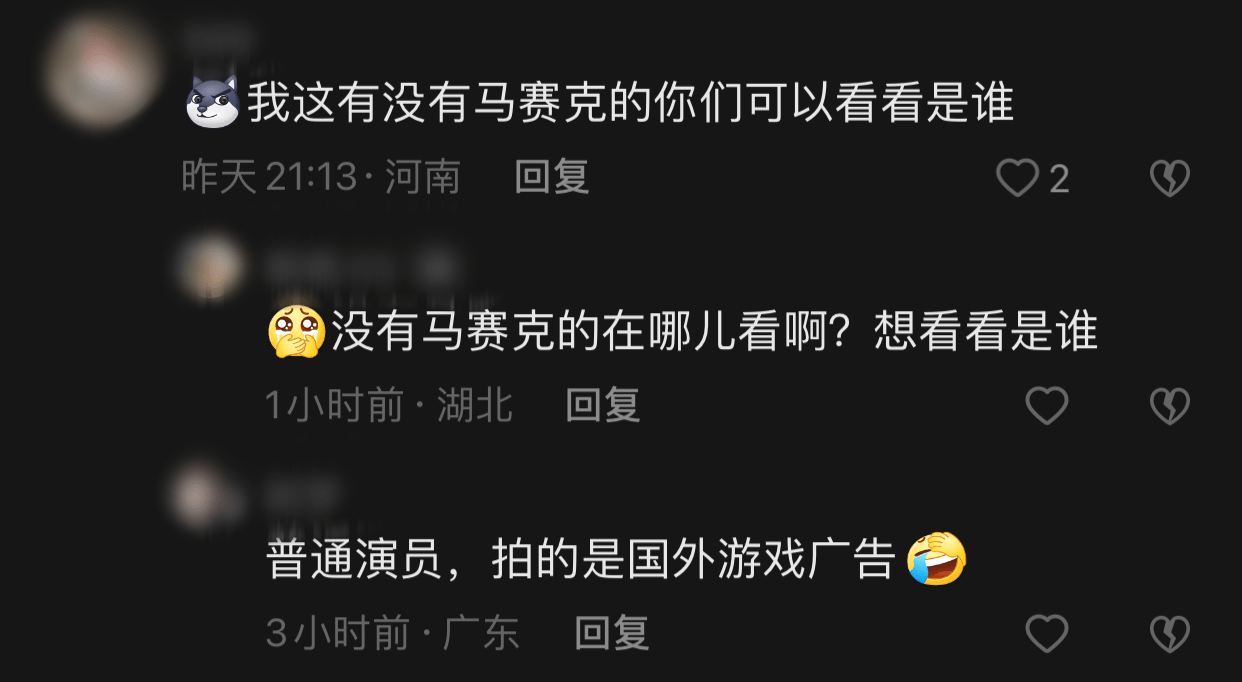
Task: Tap broken heart on the 湖北 reply
Action: pyautogui.click(x=1169, y=406)
